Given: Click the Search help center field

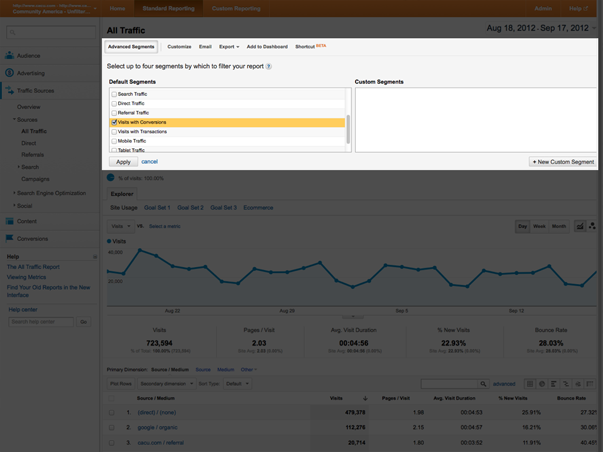Looking at the screenshot, I should coord(41,322).
